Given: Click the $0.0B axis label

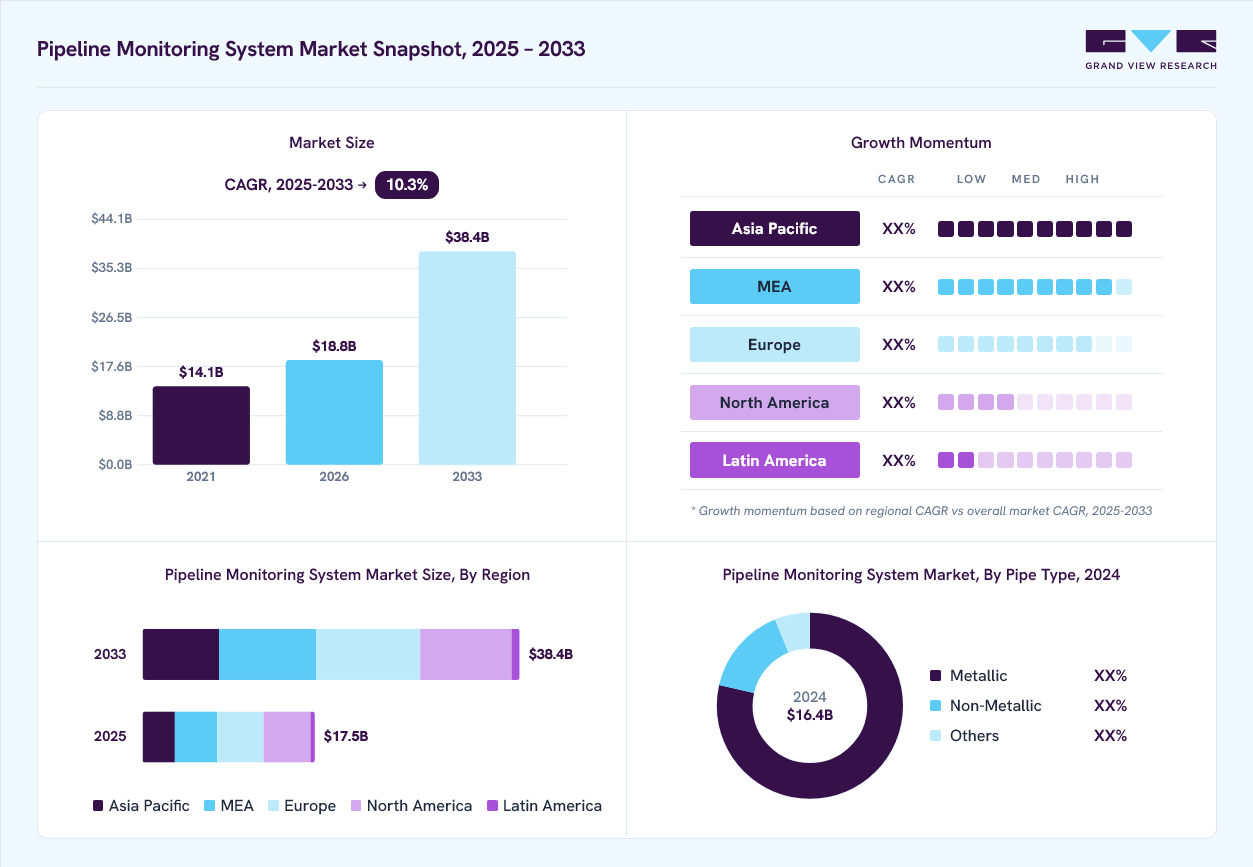Looking at the screenshot, I should point(113,464).
